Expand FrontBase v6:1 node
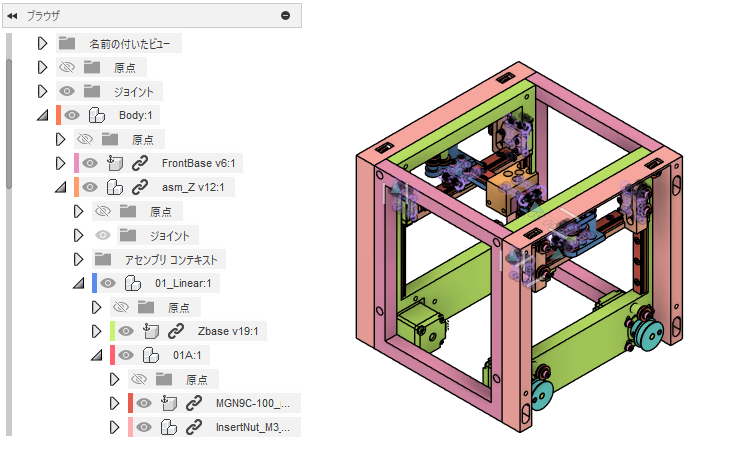 [x=60, y=163]
